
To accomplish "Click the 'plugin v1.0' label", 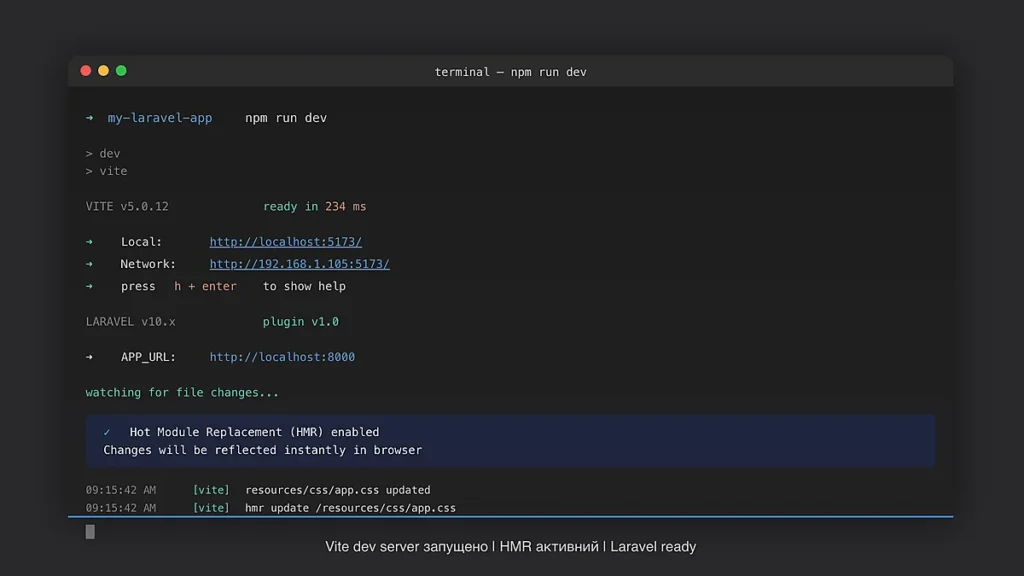I will (x=300, y=322).
